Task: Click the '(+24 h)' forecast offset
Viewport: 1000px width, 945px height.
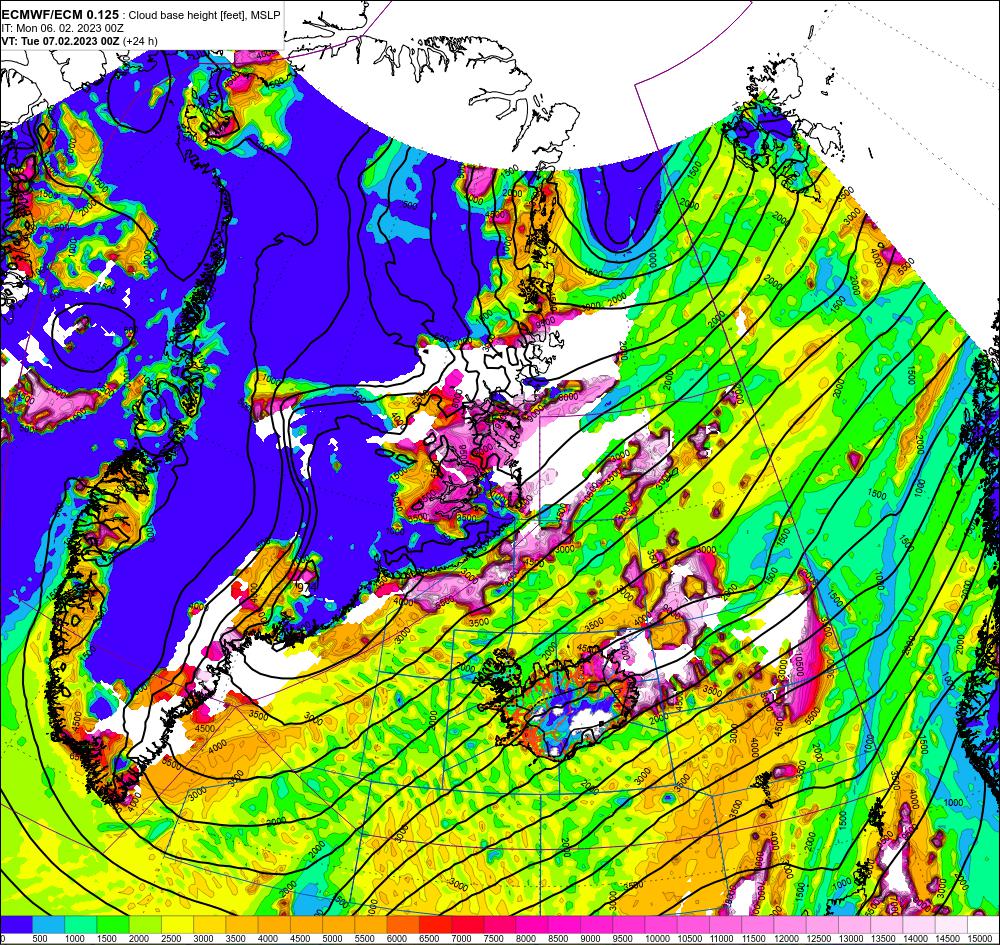Action: pos(140,41)
